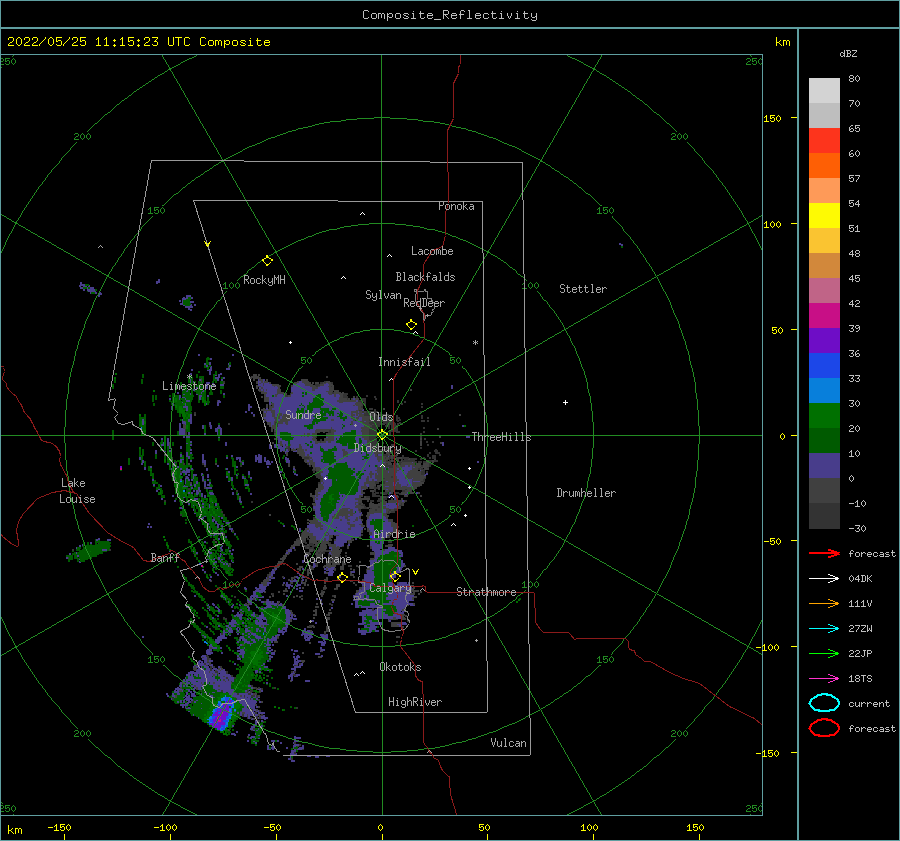Click the yellow diamond marker below RedDeer
900x841 pixels.
click(x=411, y=325)
